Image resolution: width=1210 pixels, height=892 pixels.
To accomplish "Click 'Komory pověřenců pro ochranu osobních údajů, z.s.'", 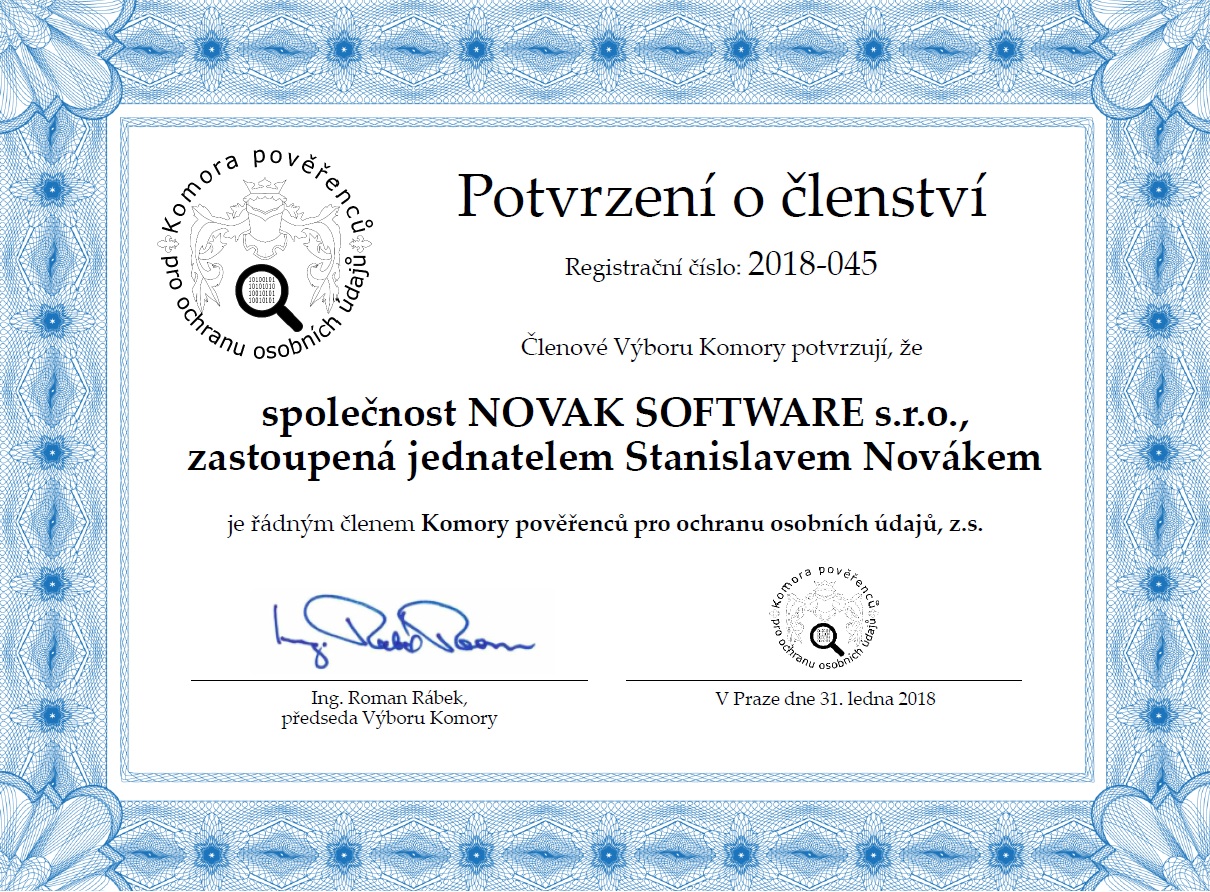I will pos(702,525).
